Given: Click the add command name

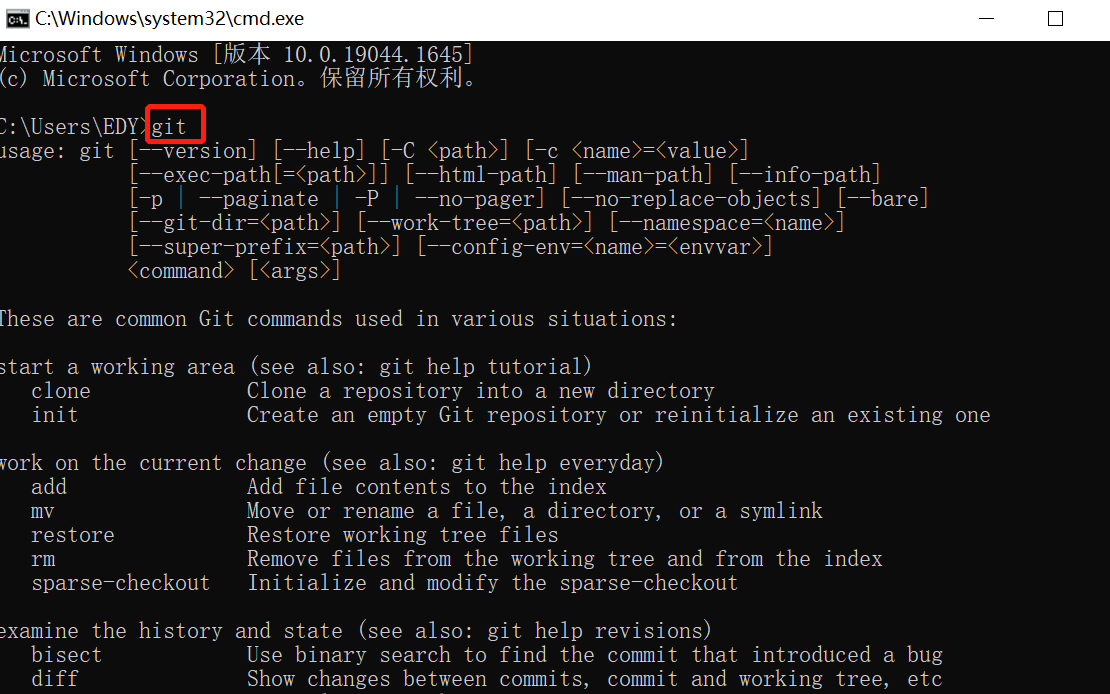Looking at the screenshot, I should pyautogui.click(x=49, y=487).
